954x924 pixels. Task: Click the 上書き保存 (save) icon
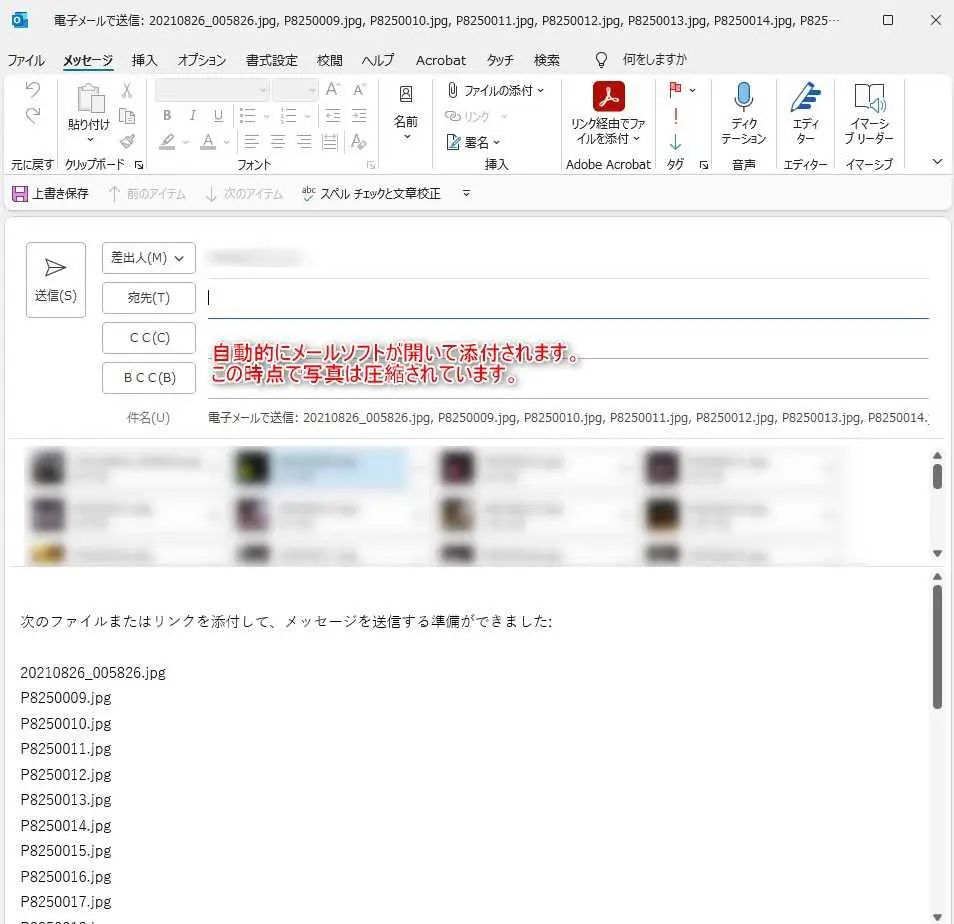(20, 193)
